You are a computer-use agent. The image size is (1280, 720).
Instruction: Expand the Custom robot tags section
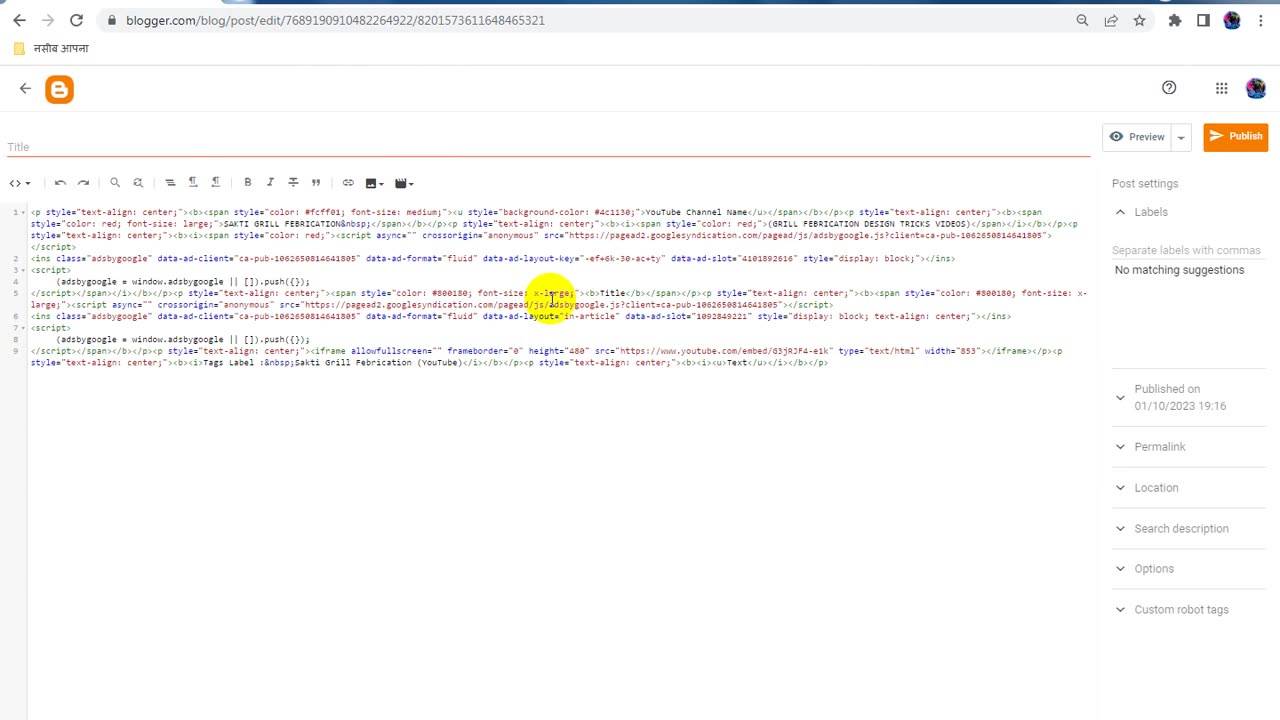pyautogui.click(x=1120, y=610)
